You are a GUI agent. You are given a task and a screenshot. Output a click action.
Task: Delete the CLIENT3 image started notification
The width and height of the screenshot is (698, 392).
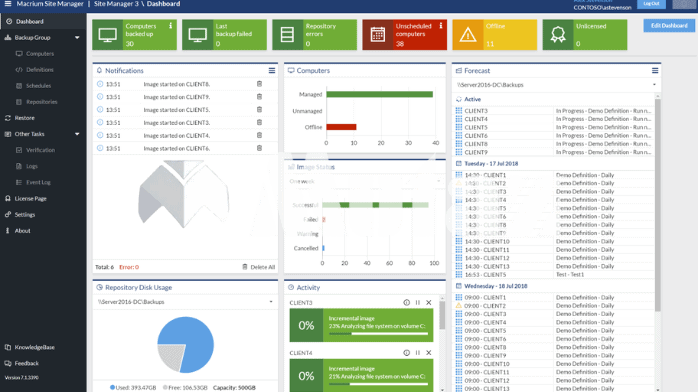coord(259,122)
